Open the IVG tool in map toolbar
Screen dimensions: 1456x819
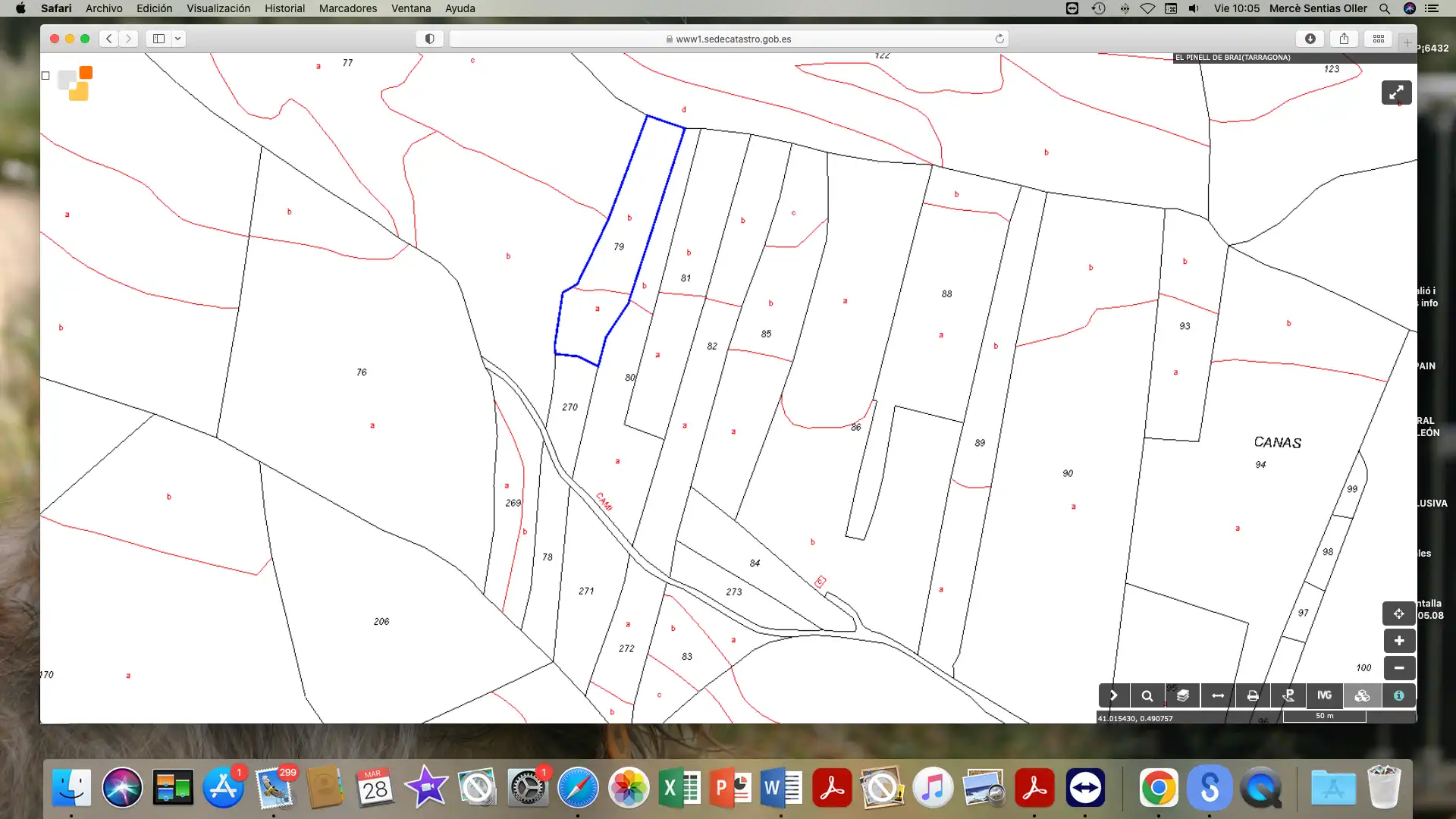(x=1324, y=695)
